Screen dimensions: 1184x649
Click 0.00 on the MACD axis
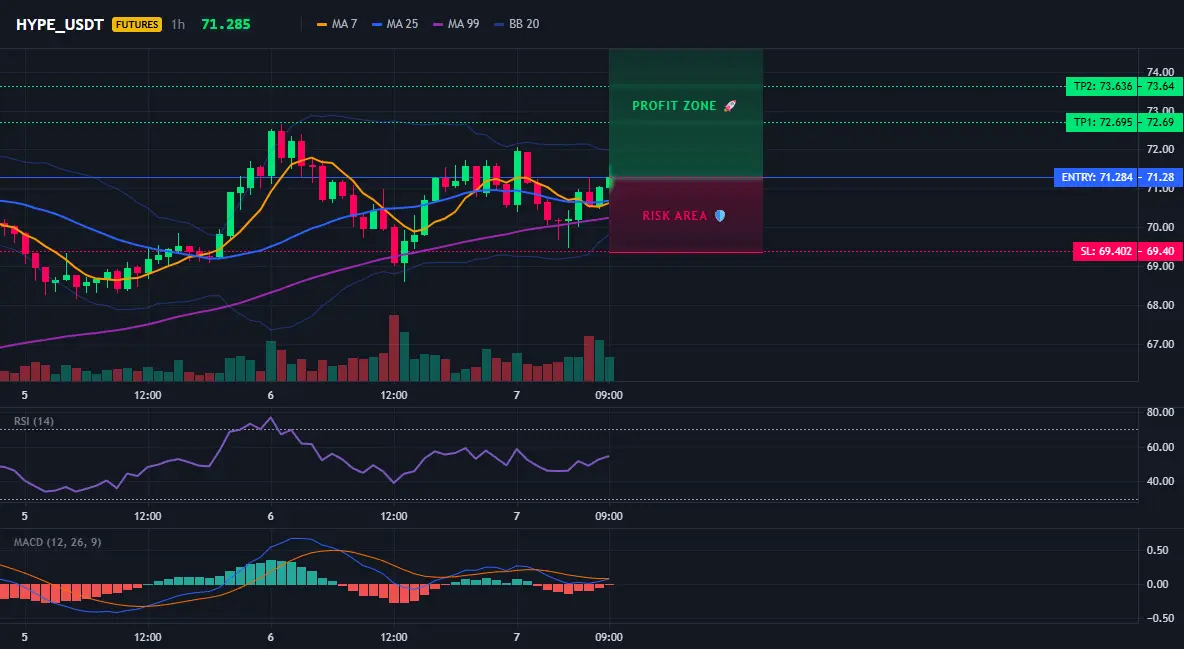(1158, 584)
